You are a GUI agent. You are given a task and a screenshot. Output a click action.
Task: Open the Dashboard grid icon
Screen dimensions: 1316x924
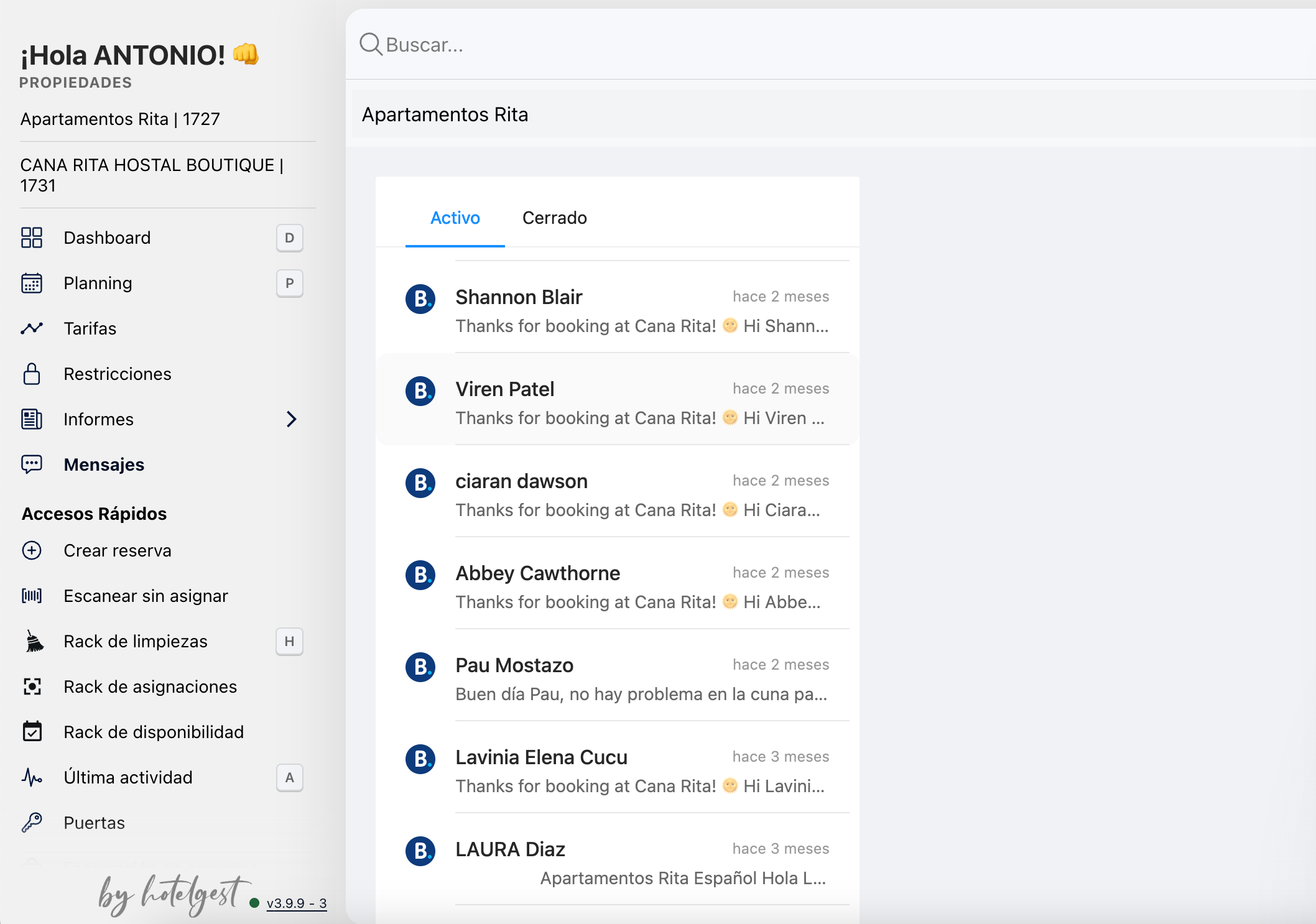(x=32, y=238)
